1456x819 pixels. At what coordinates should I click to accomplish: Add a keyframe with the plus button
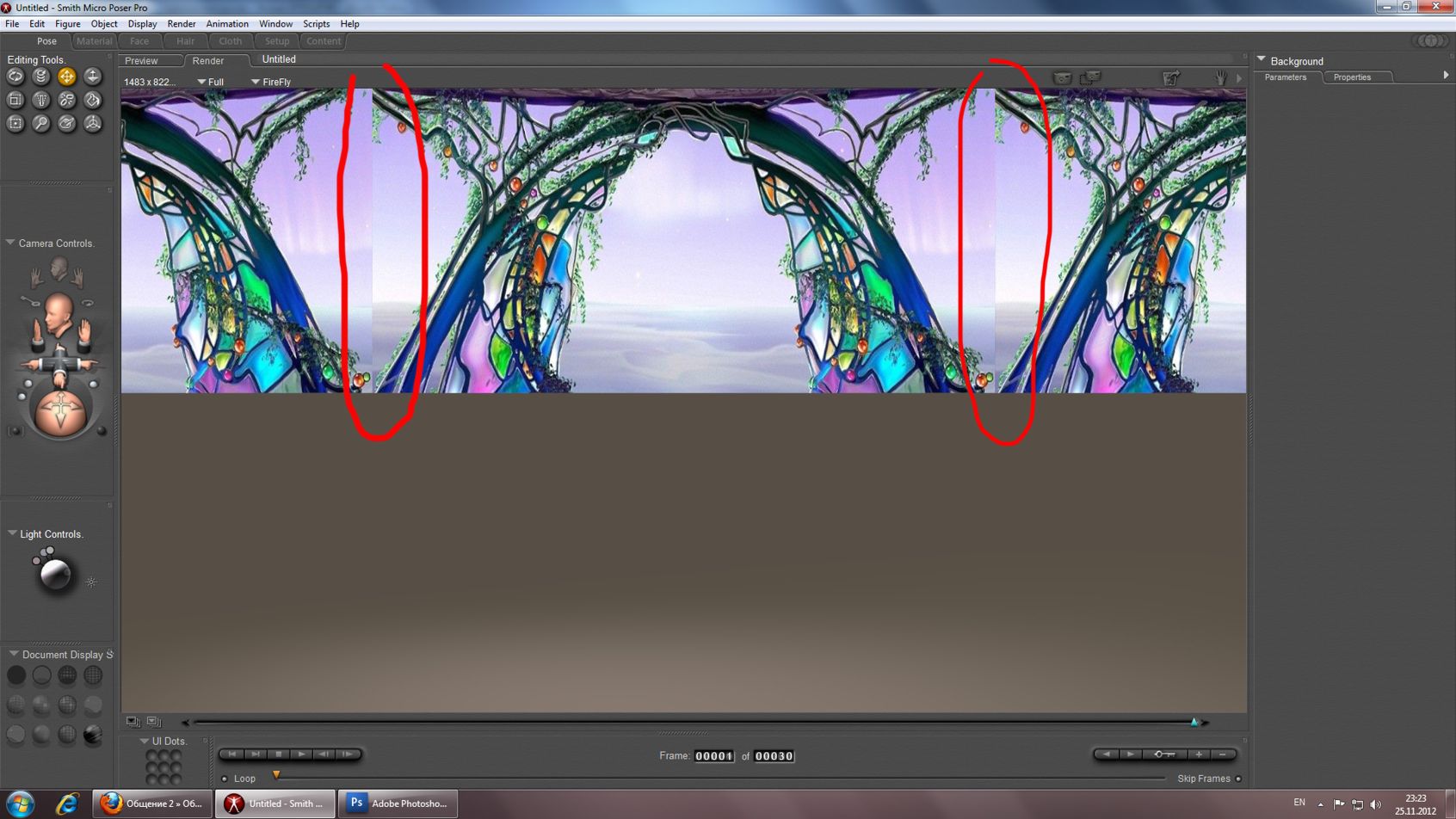click(1199, 754)
